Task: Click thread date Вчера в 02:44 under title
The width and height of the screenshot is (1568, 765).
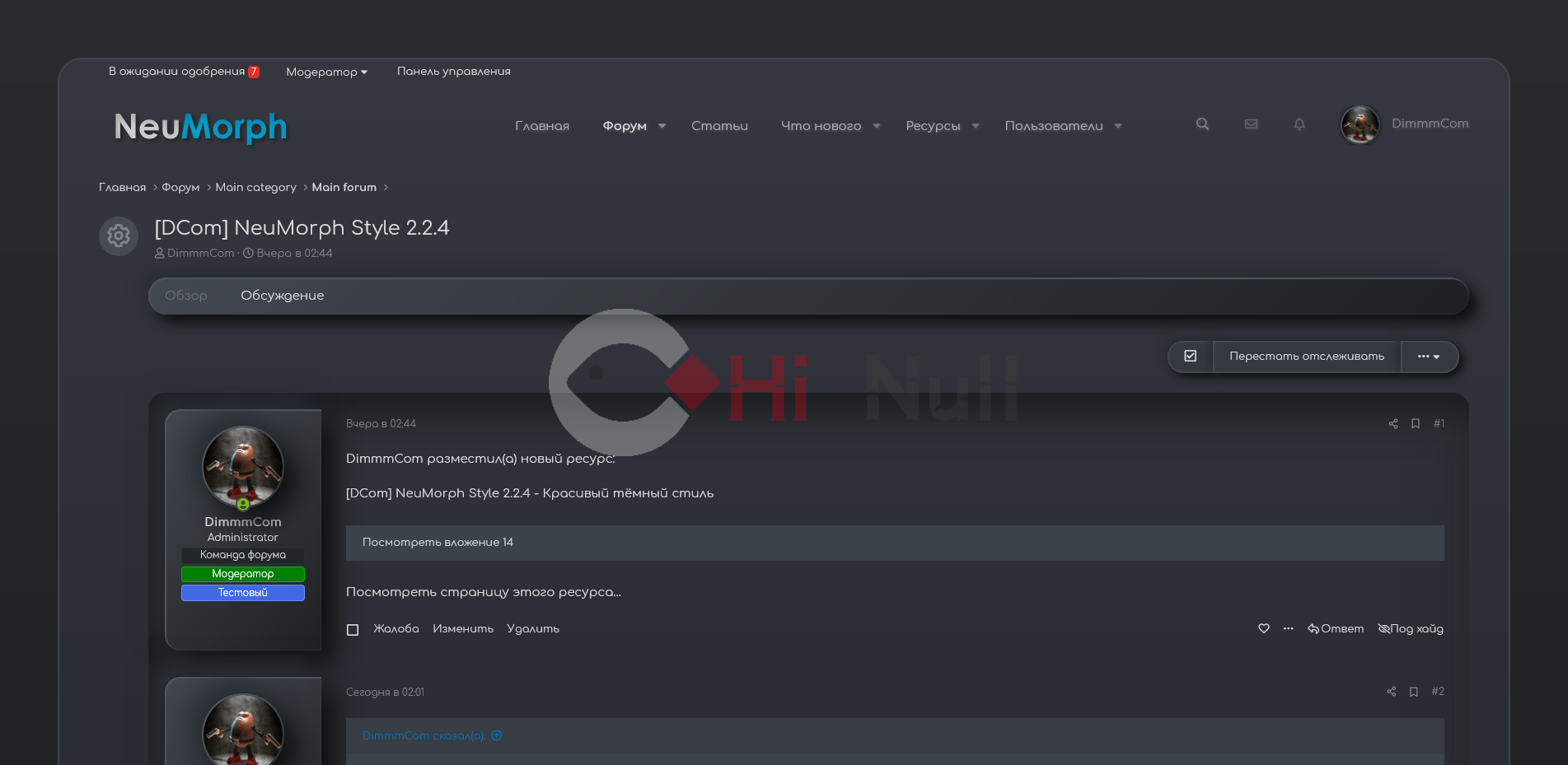Action: pos(294,254)
